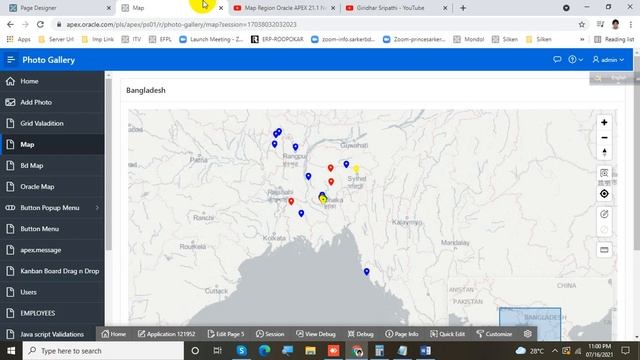Viewport: 640px width, 360px height.
Task: Expand the Button Popup Menu submenu
Action: [97, 208]
